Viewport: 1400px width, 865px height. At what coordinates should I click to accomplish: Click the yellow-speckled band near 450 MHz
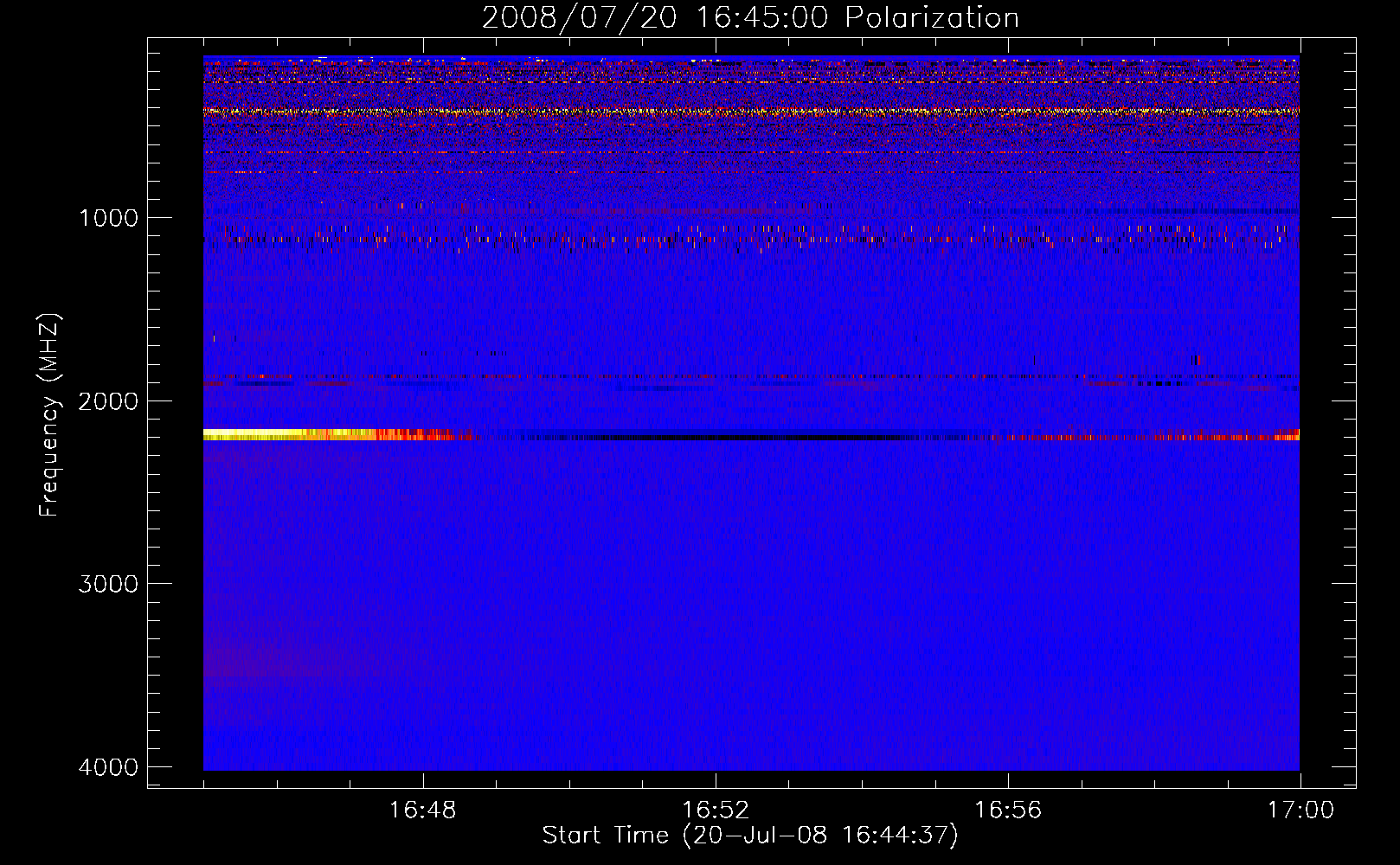(751, 112)
